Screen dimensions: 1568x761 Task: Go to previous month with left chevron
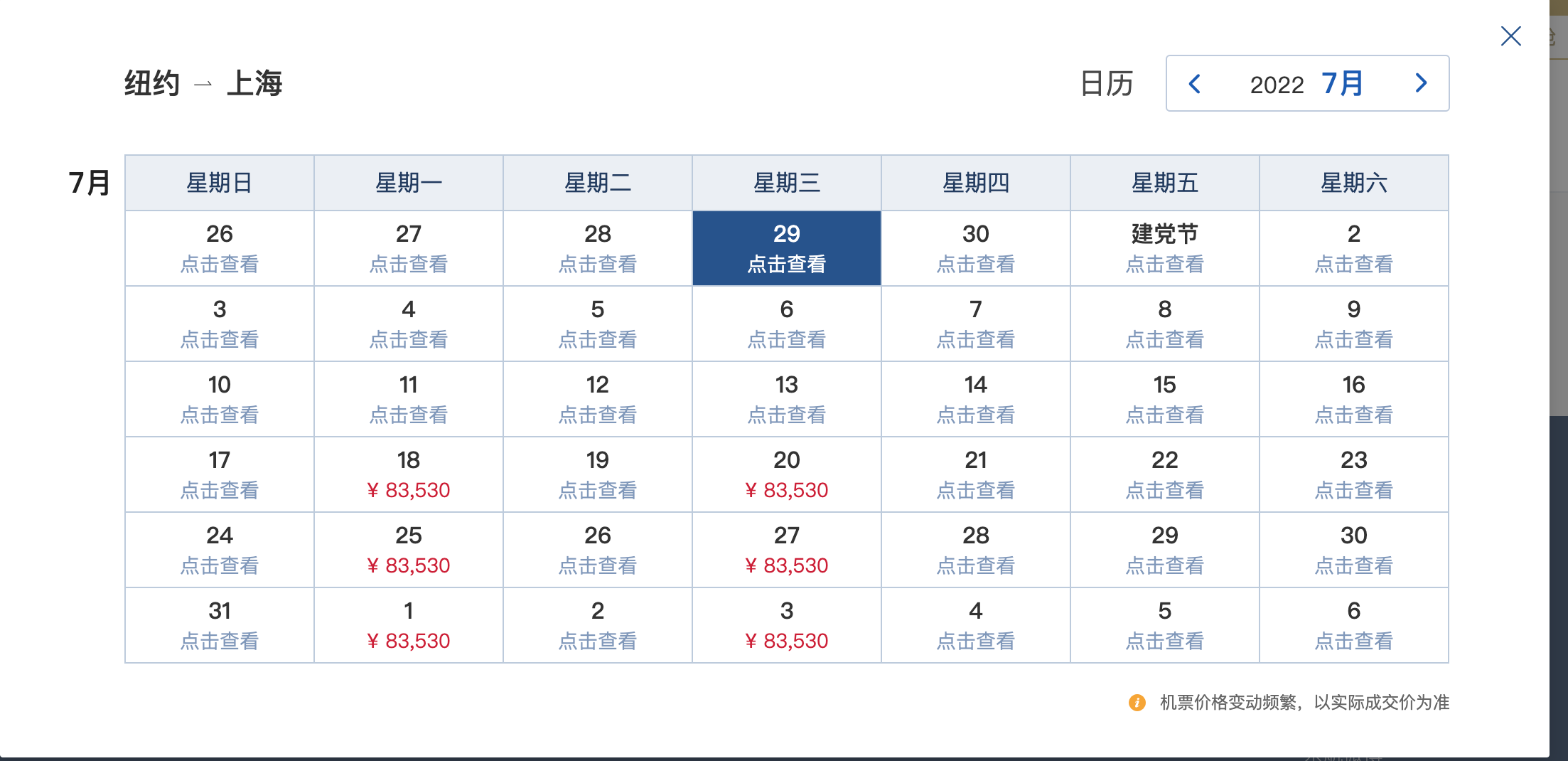1195,83
